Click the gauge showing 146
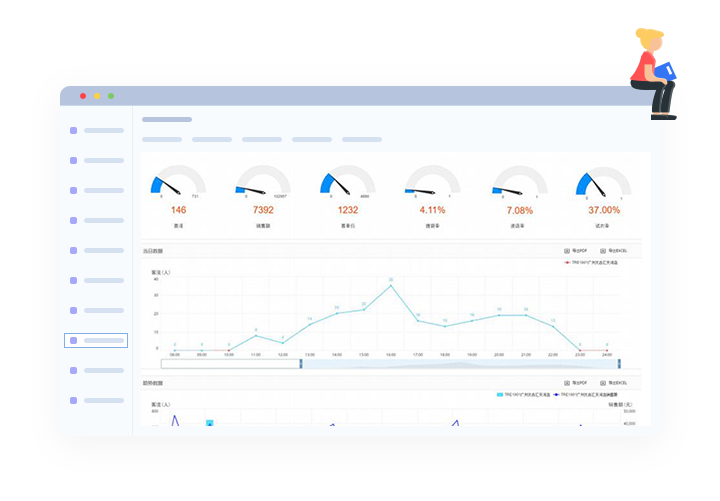The width and height of the screenshot is (720, 501). [x=178, y=180]
